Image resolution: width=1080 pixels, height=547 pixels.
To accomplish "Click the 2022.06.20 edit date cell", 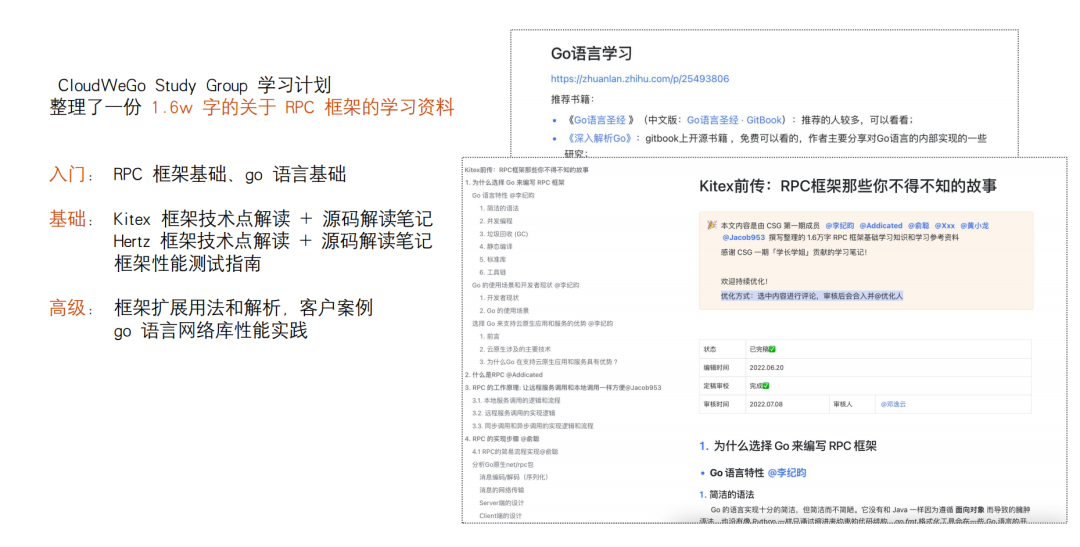I will point(768,367).
